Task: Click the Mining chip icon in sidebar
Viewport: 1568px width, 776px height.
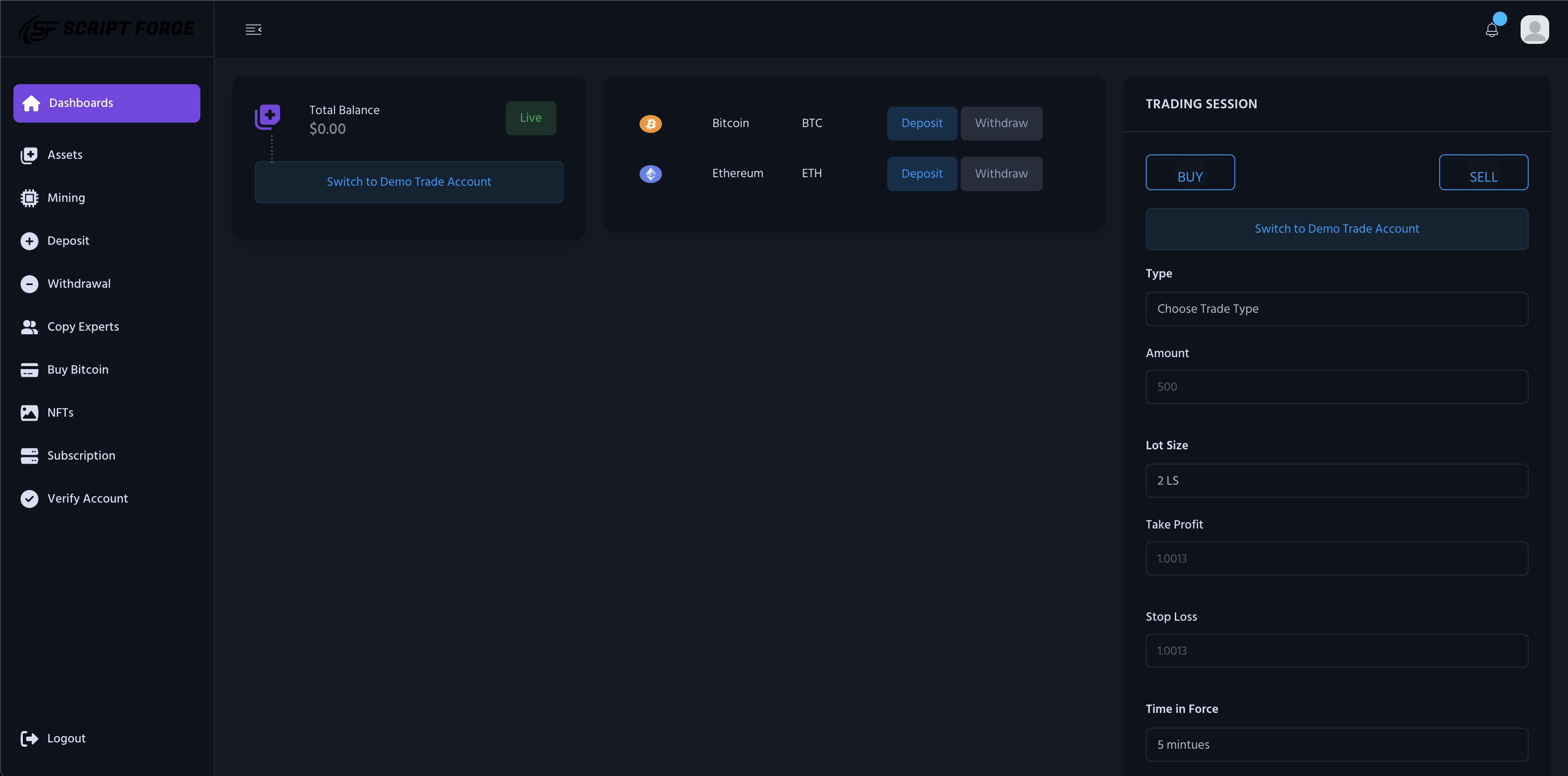Action: (x=29, y=198)
